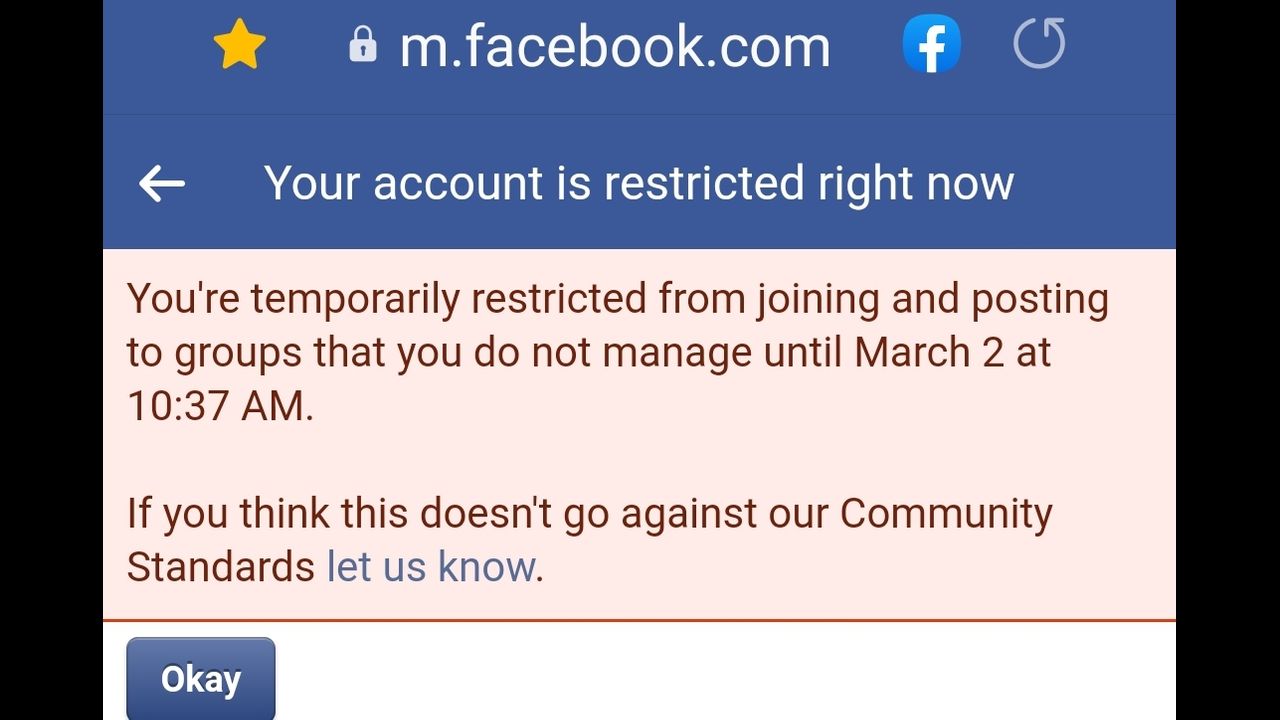
Task: Reload the page with the refresh icon
Action: click(x=1039, y=45)
